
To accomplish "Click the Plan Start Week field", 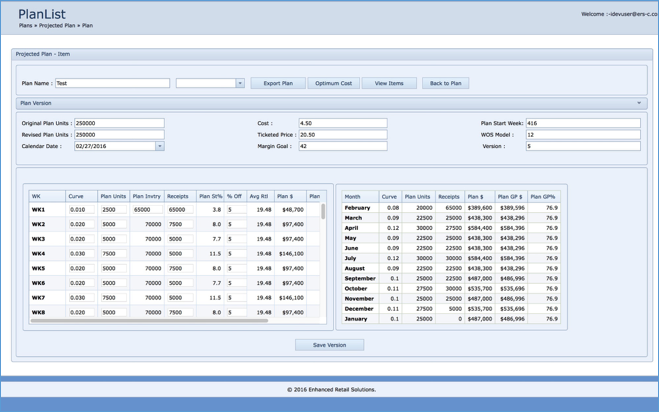I will tap(582, 124).
